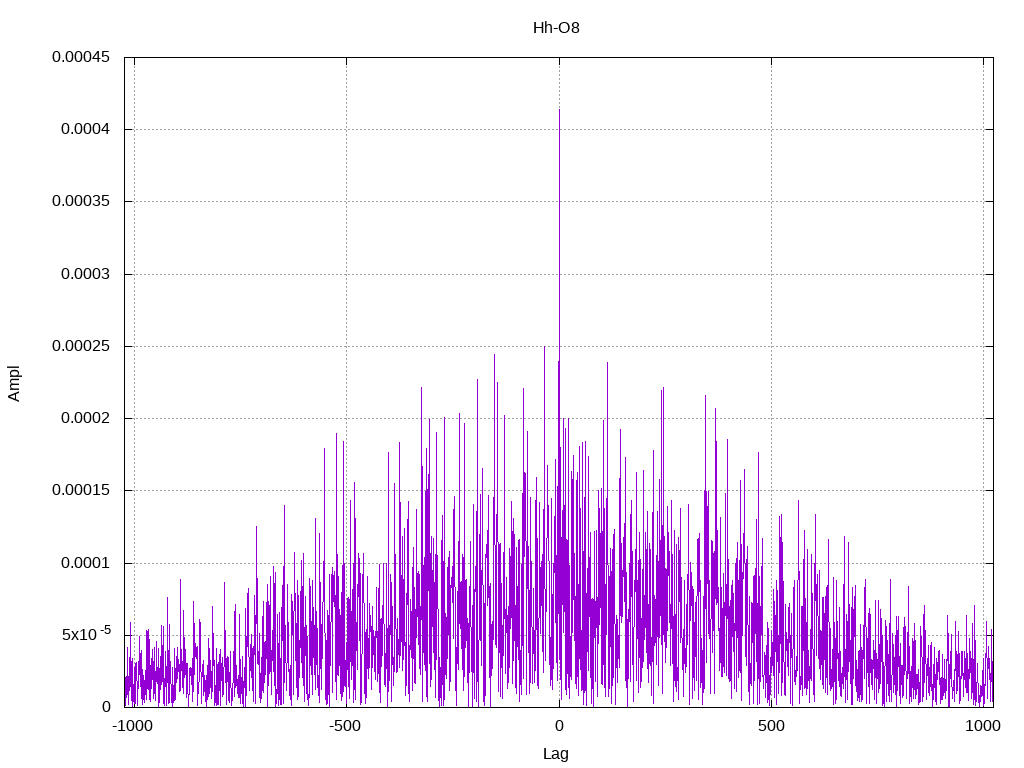Click the 0 y-axis tick label

tap(106, 707)
